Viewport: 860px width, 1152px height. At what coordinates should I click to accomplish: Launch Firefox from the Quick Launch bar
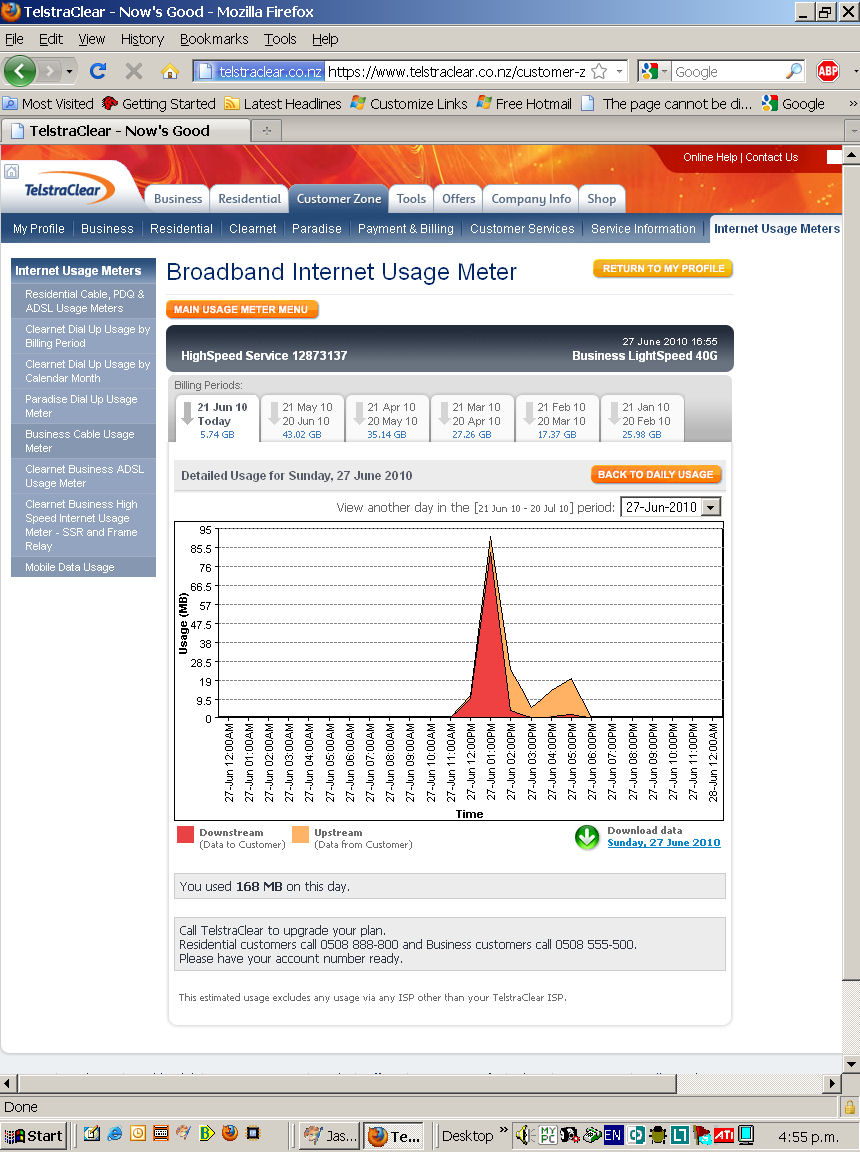(230, 1133)
